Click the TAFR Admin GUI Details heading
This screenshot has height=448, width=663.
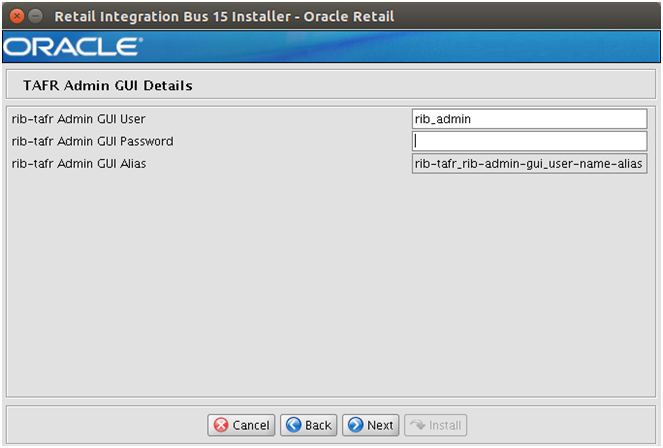(x=108, y=86)
